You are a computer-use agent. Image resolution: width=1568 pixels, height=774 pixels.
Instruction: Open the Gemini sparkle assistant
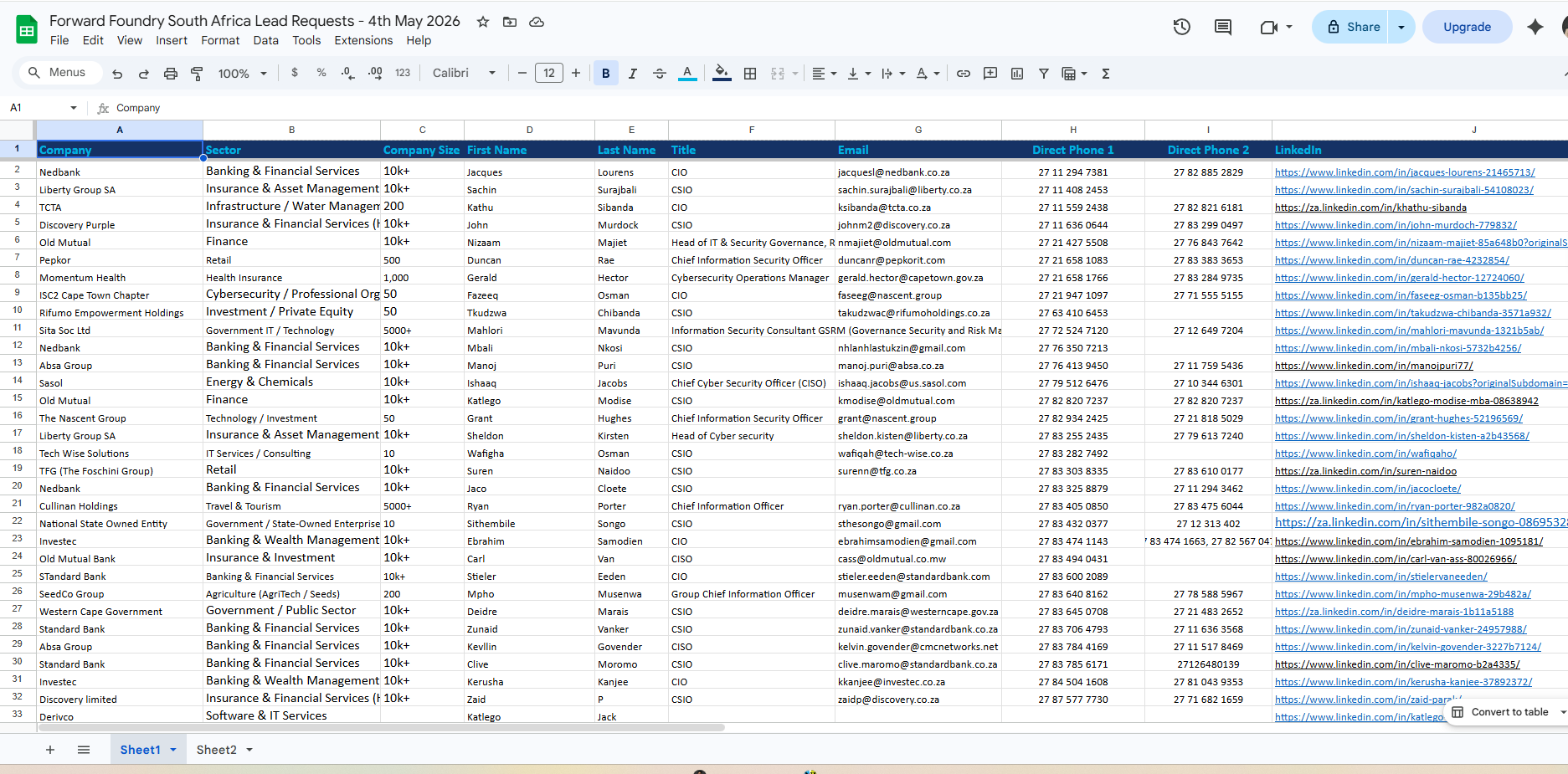click(1535, 27)
